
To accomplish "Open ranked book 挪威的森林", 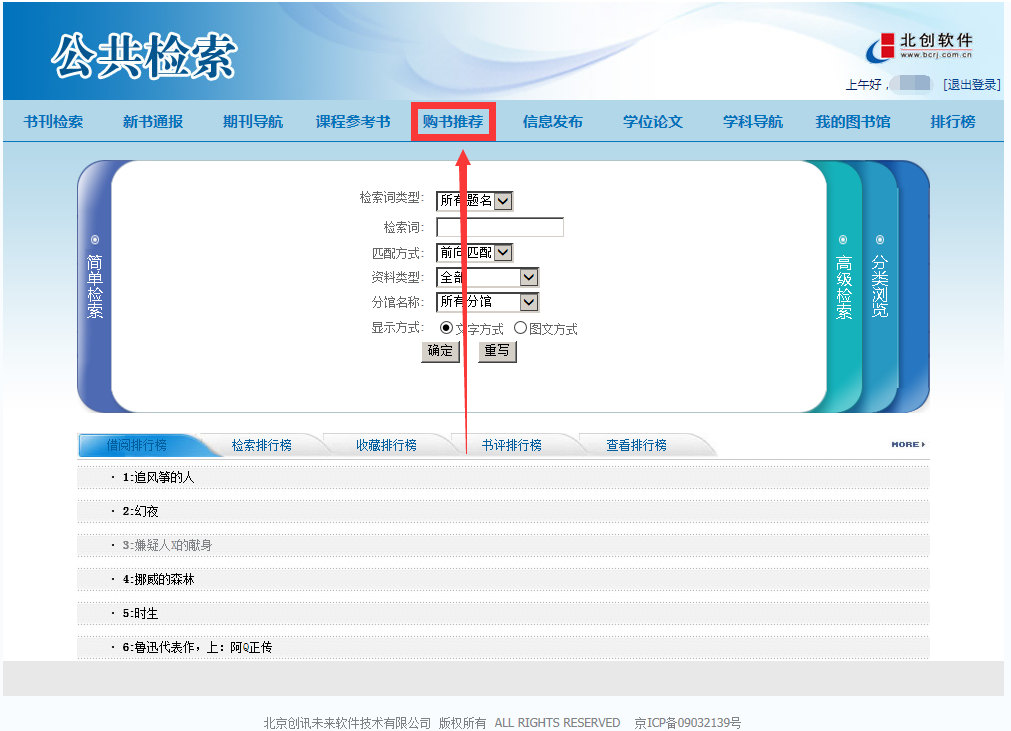I will click(164, 579).
